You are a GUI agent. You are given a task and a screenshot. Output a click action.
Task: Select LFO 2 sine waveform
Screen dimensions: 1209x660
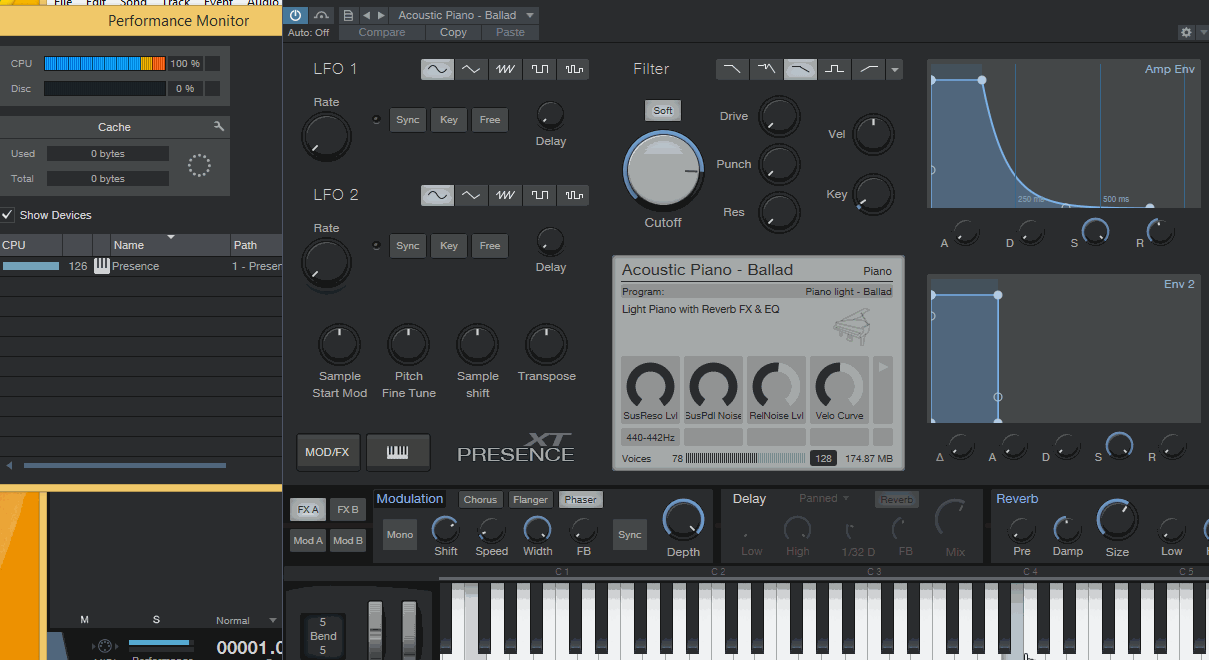[x=437, y=195]
